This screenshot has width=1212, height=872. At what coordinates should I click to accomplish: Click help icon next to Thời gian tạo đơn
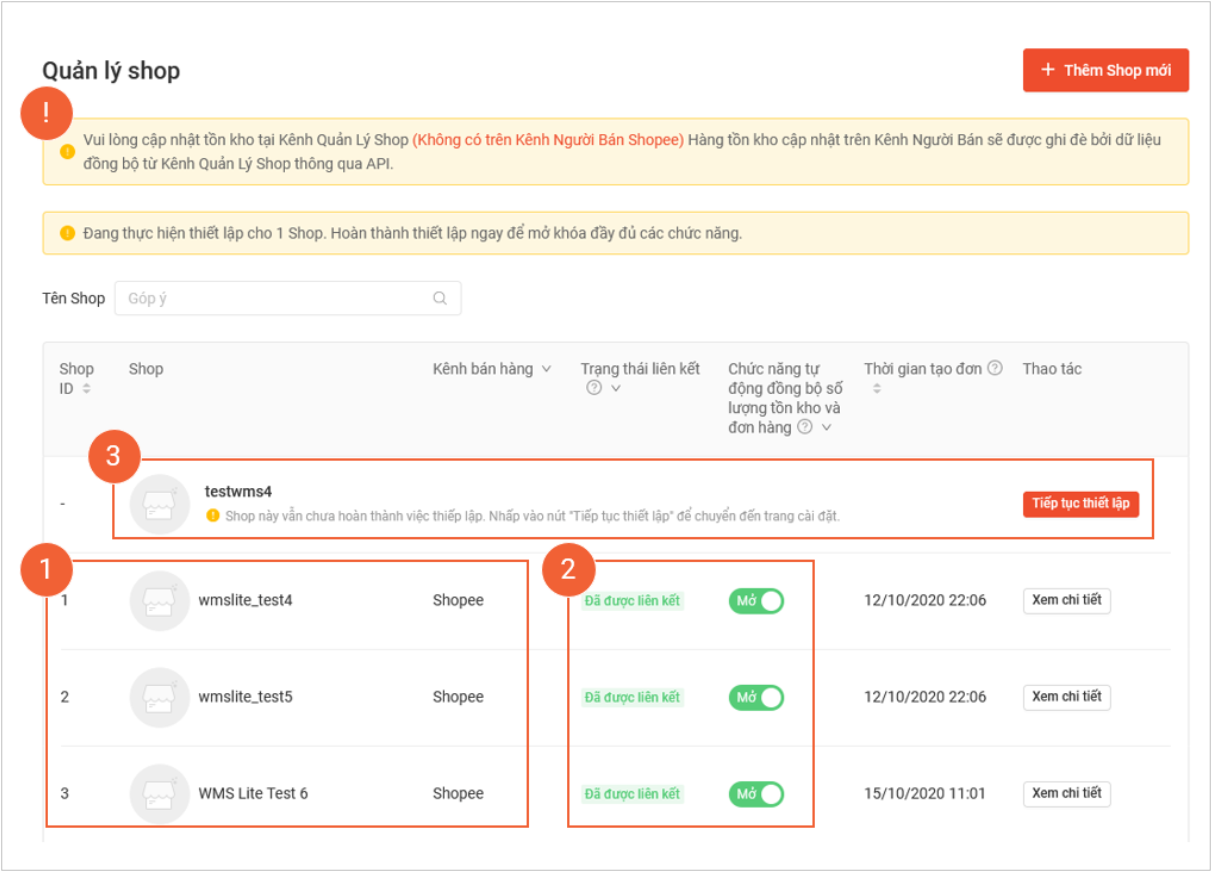pos(995,368)
